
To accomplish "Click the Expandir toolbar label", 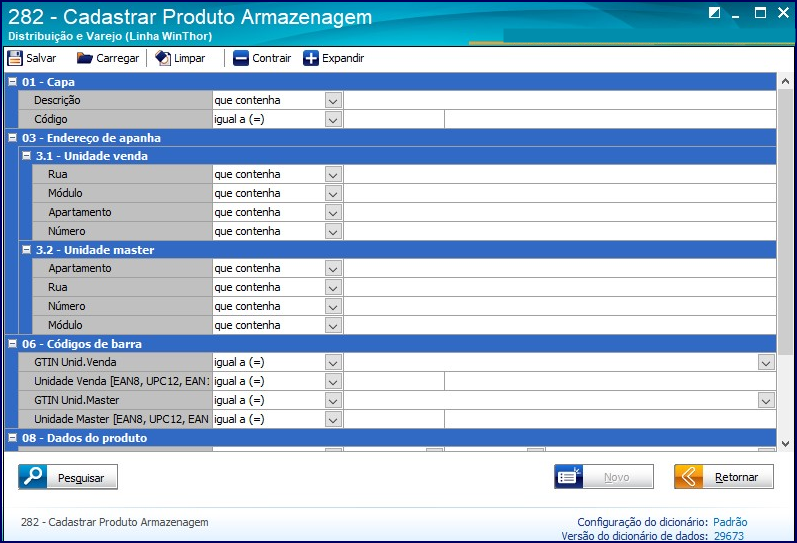I will click(343, 58).
